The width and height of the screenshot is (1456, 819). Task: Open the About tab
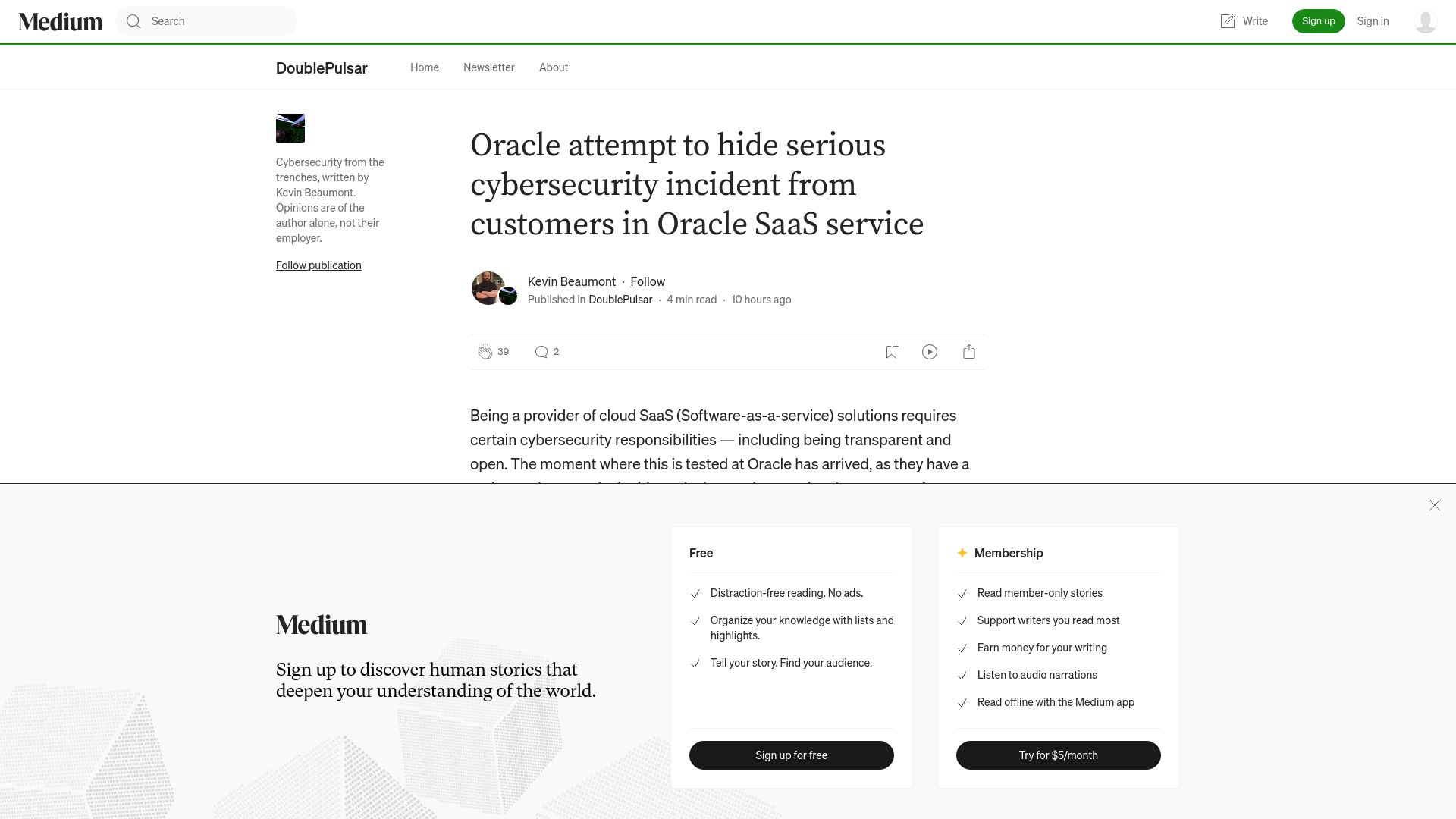coord(554,67)
